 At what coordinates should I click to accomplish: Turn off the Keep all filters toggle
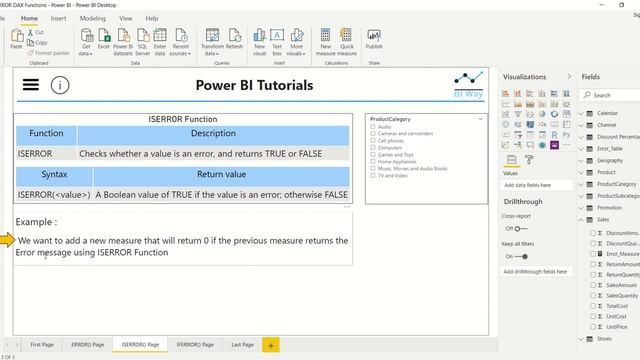(x=521, y=256)
